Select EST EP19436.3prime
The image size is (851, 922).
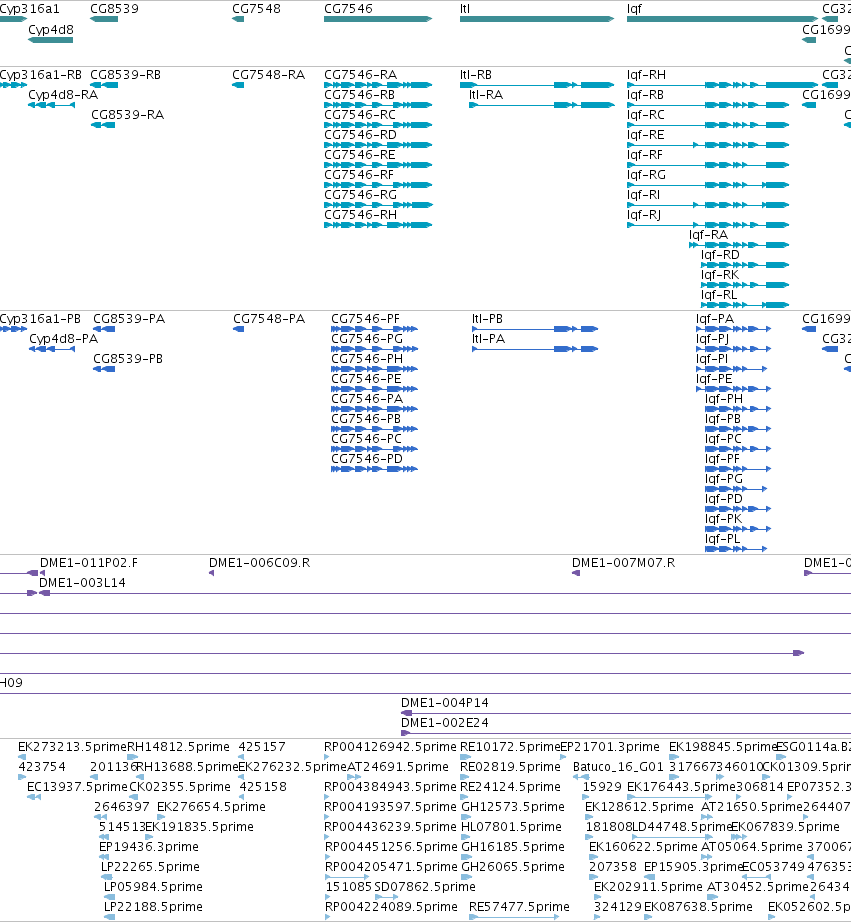click(149, 847)
